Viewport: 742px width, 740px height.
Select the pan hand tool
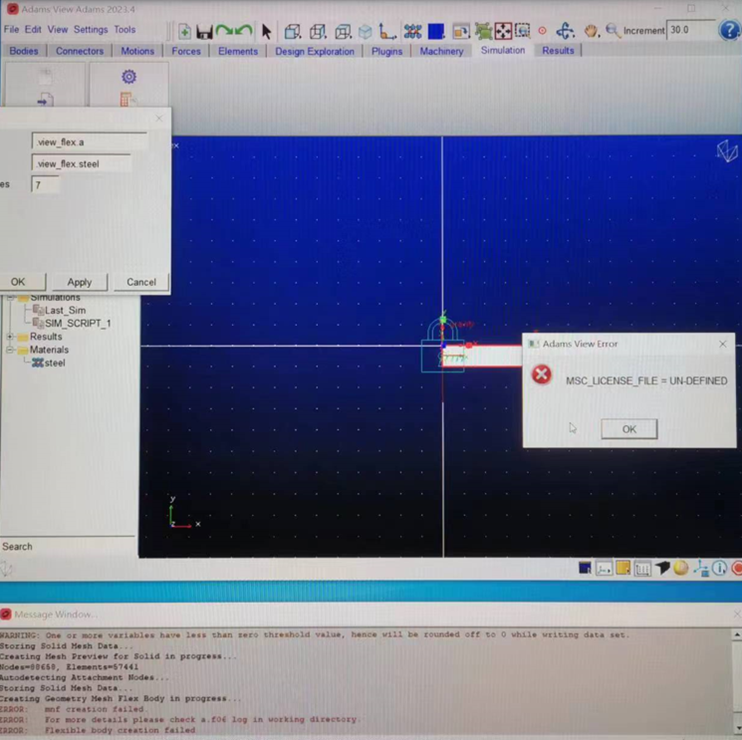[591, 31]
